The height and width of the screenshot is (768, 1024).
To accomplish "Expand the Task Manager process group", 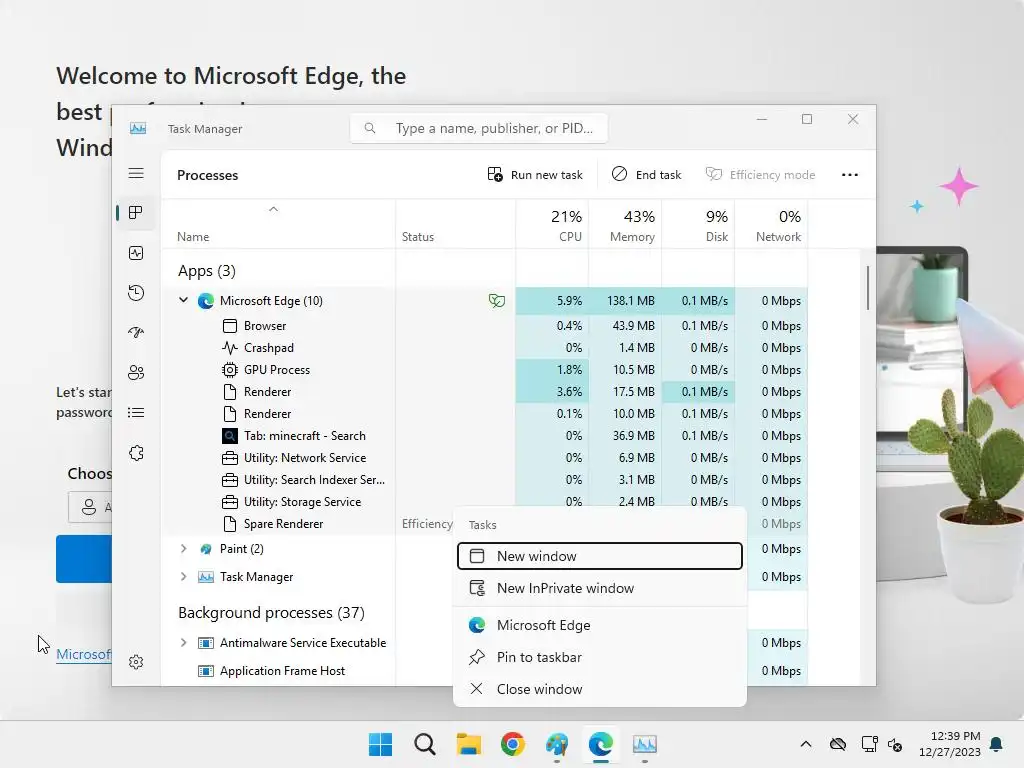I will pyautogui.click(x=184, y=577).
